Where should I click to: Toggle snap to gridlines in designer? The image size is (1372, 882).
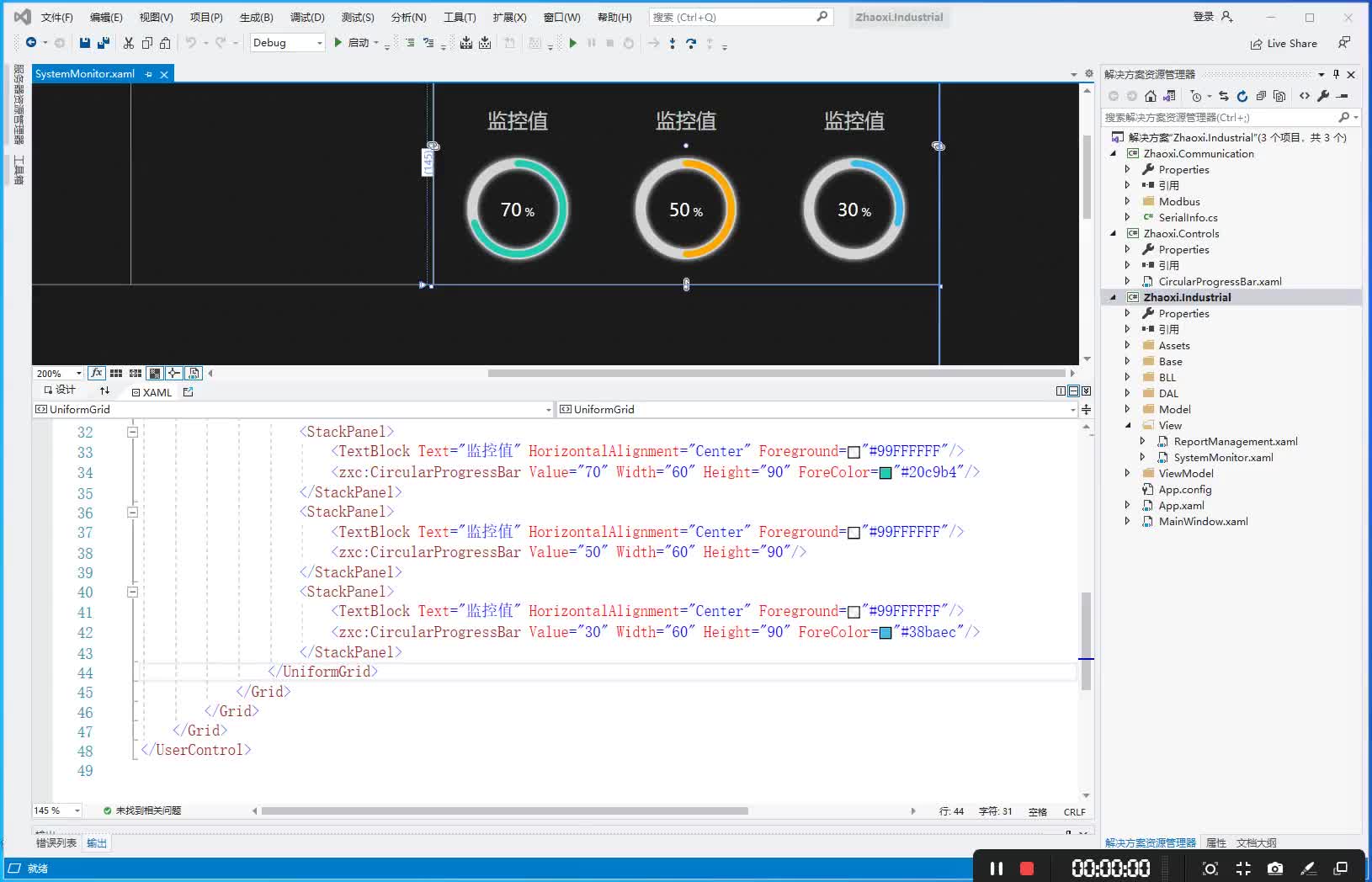point(136,373)
